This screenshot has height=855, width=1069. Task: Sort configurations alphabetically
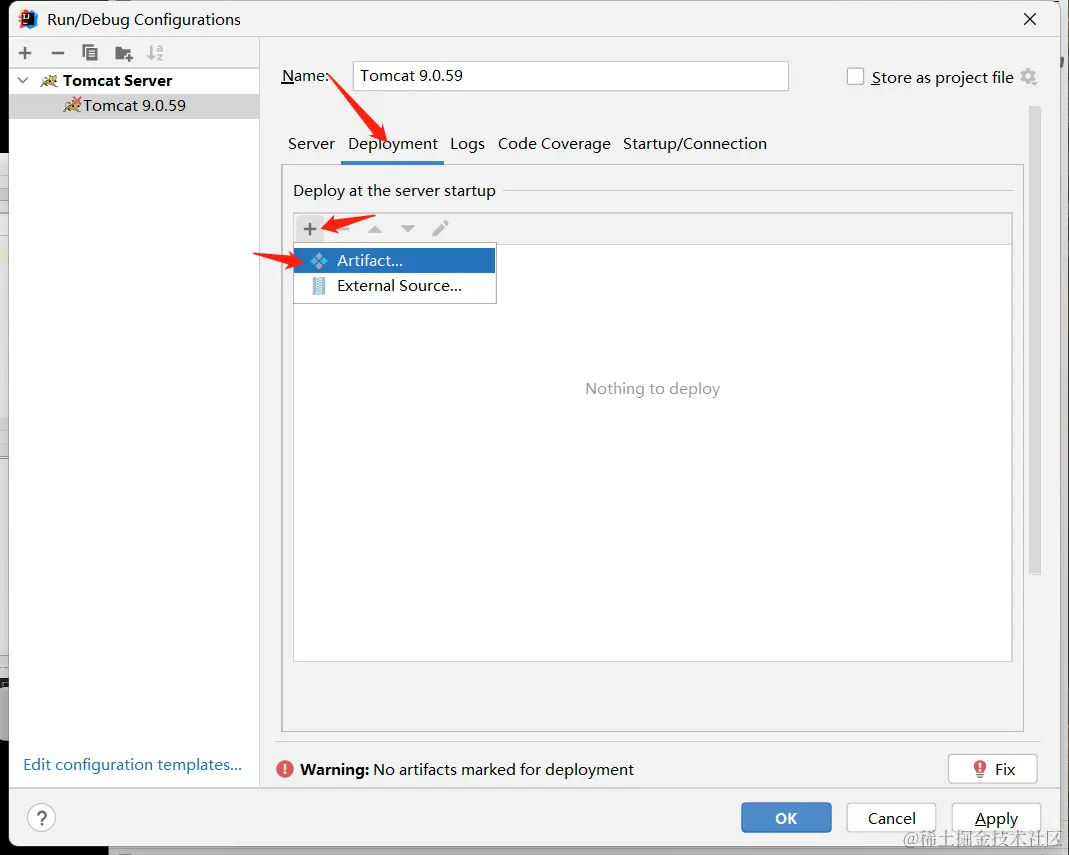(155, 53)
